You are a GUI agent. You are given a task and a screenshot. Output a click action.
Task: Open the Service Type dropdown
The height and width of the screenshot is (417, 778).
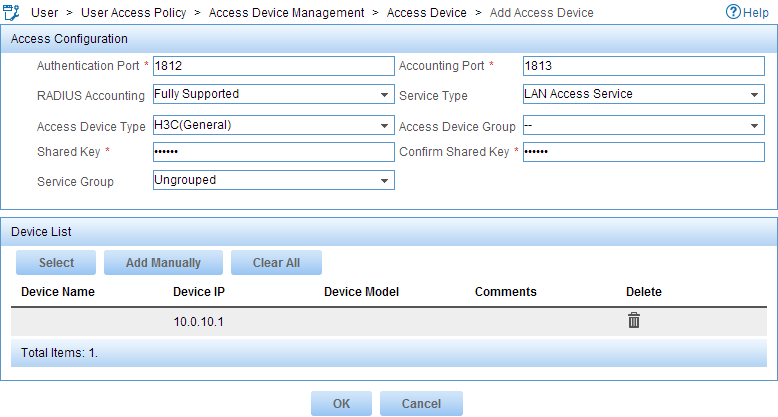(x=644, y=94)
